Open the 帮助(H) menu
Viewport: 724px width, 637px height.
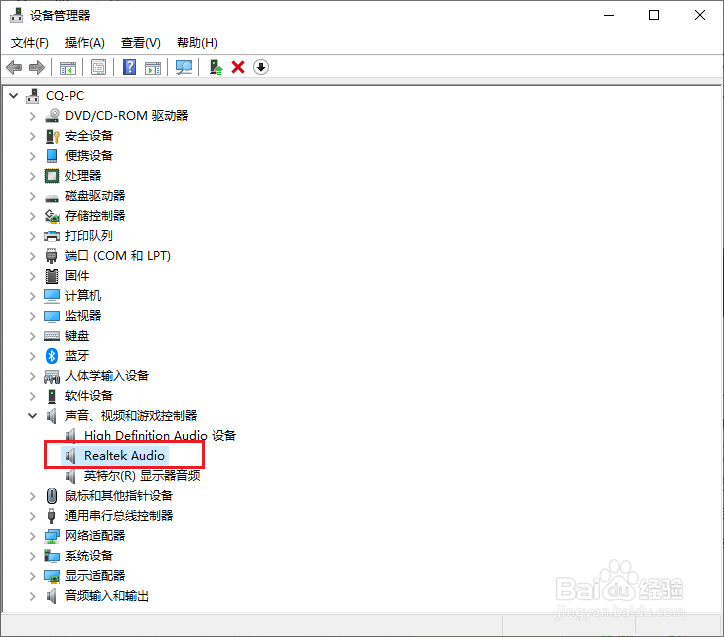click(x=197, y=43)
